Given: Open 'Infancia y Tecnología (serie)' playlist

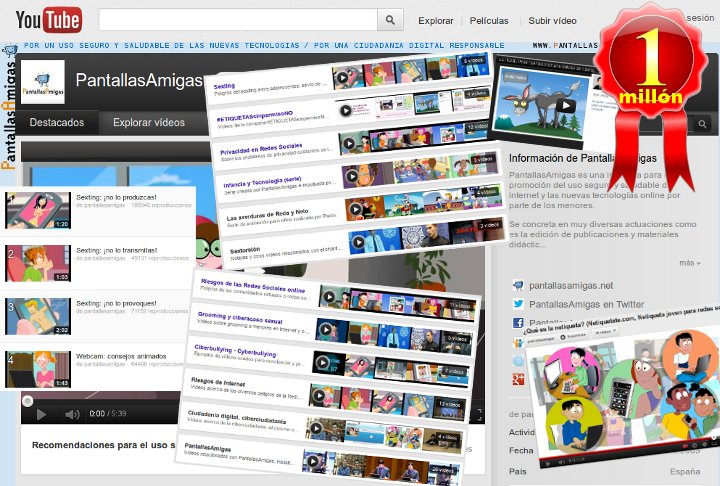Looking at the screenshot, I should click(262, 182).
